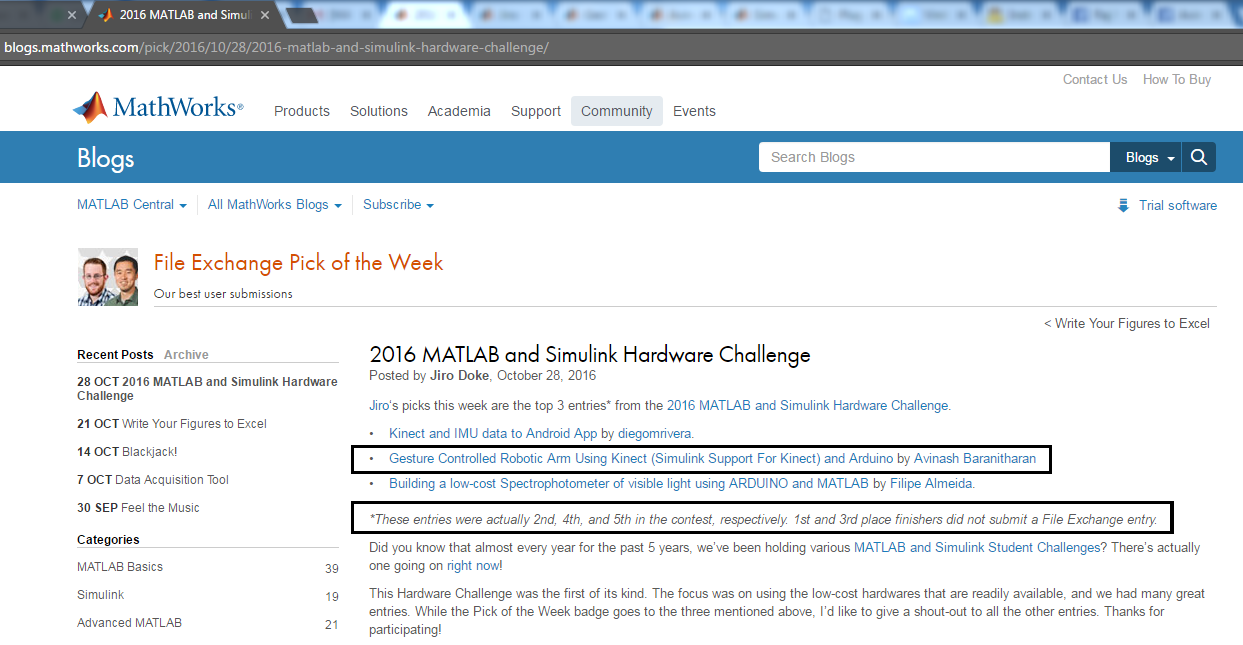Close the active 2016 MATLAB browser tab
Viewport: 1243px width, 645px height.
(x=267, y=15)
